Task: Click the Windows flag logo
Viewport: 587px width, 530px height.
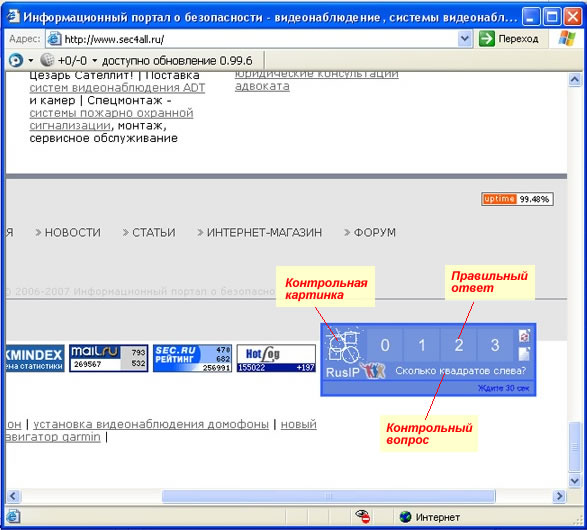Action: [567, 38]
